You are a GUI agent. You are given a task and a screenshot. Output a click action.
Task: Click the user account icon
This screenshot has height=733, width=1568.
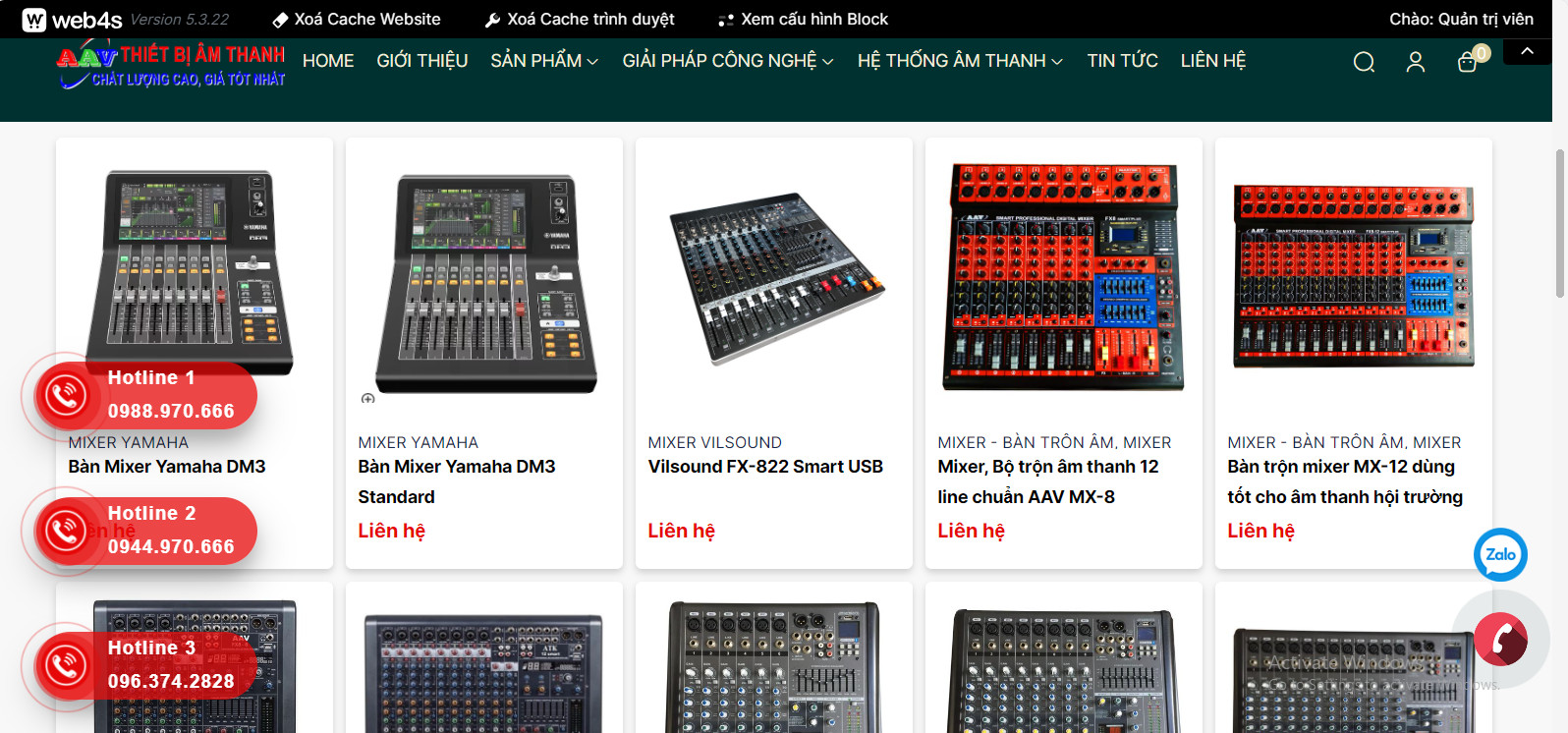[1415, 63]
